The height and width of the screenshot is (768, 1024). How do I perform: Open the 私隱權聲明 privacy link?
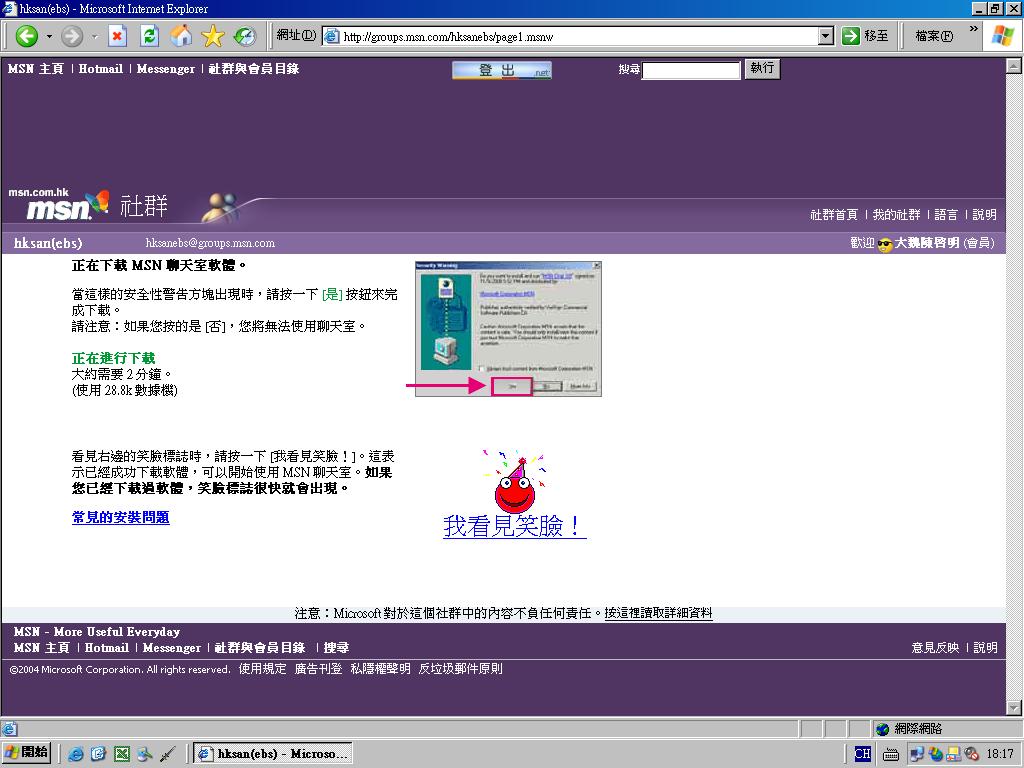coord(380,669)
